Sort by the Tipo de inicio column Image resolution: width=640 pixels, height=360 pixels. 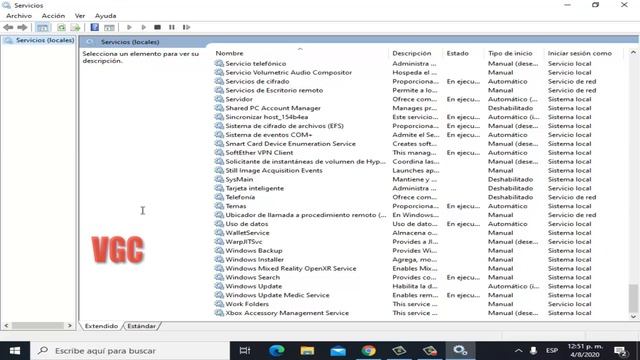click(510, 53)
